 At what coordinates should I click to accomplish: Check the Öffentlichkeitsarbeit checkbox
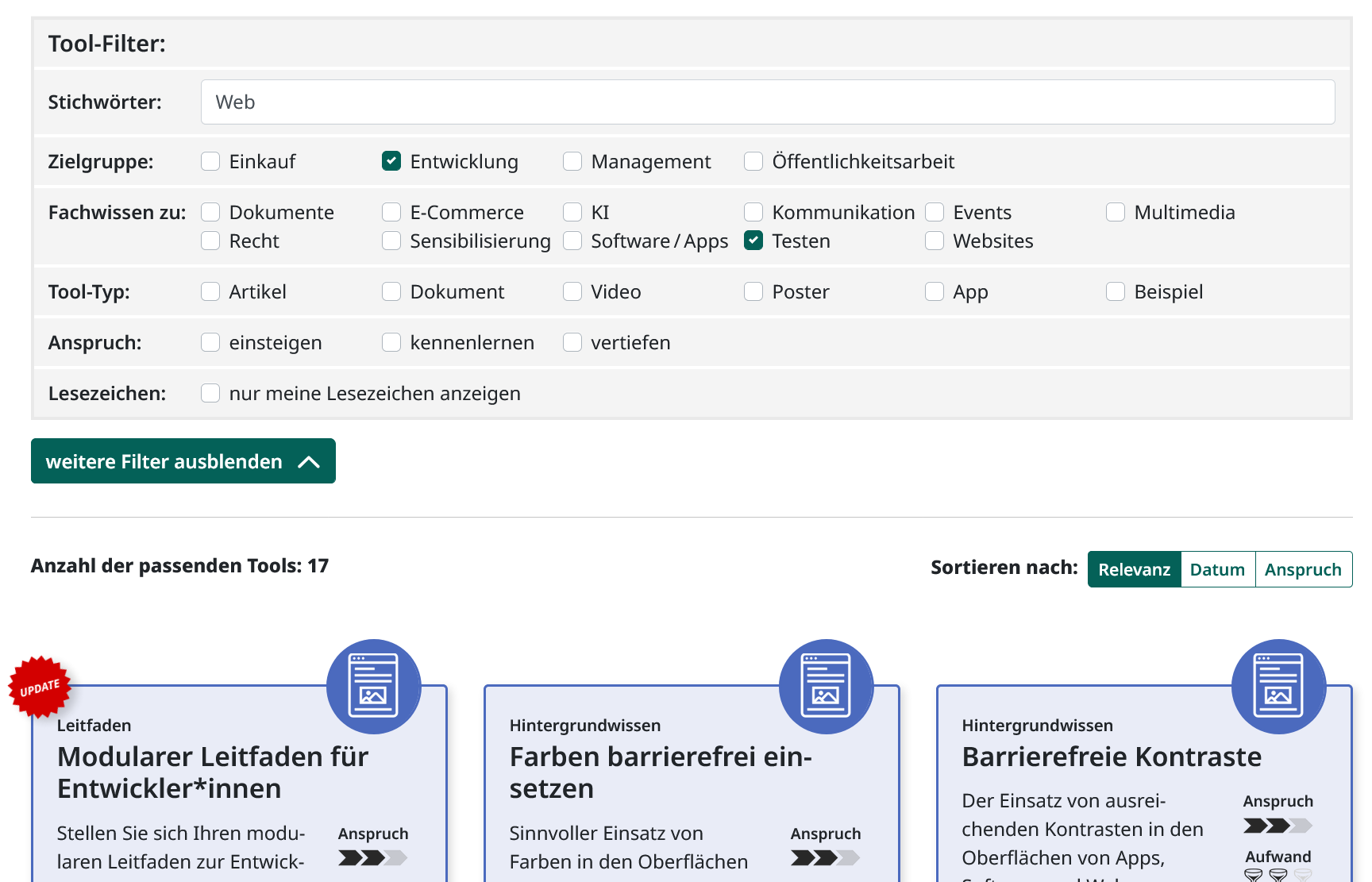click(x=753, y=161)
